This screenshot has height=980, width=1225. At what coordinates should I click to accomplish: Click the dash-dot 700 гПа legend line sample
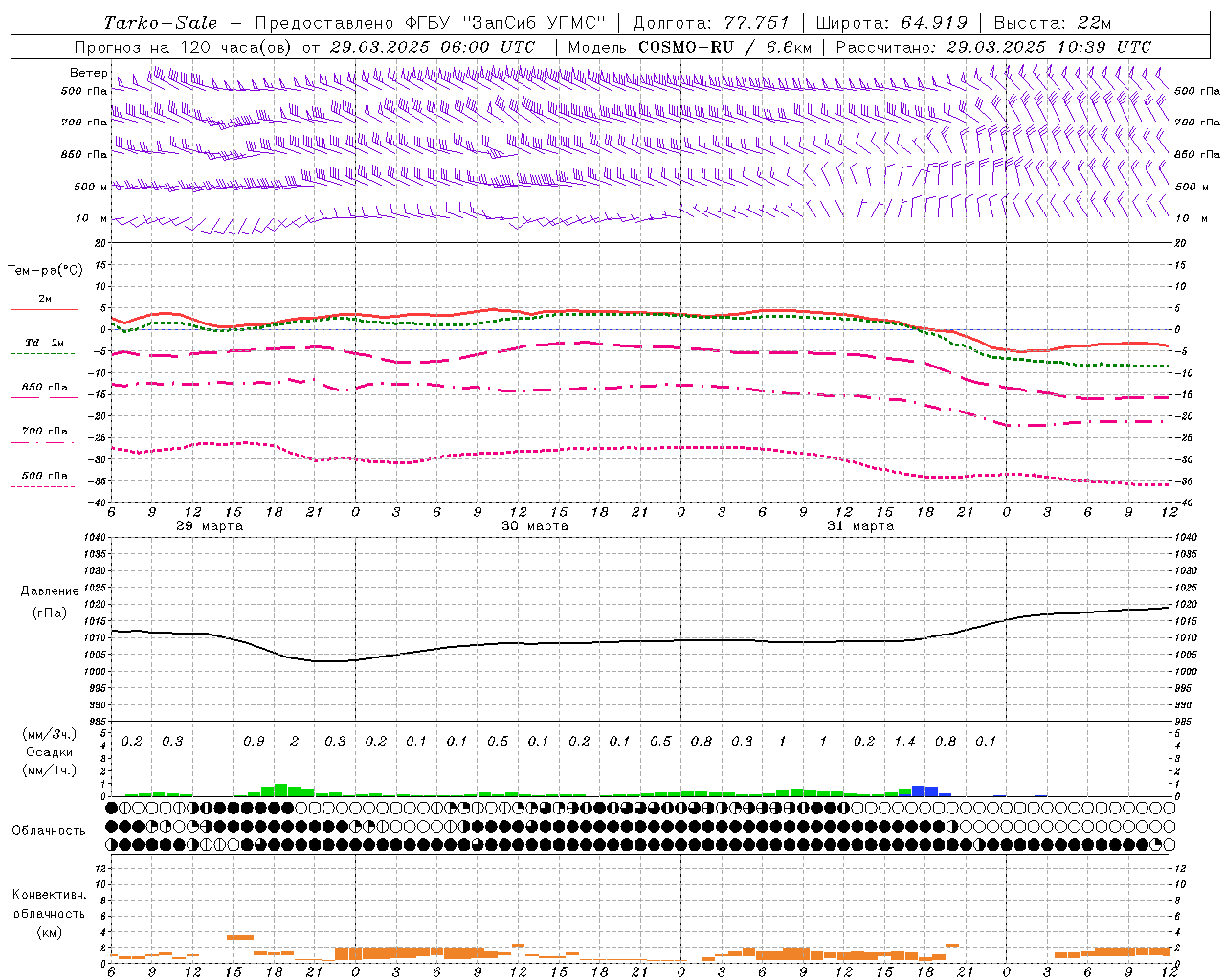coord(44,442)
